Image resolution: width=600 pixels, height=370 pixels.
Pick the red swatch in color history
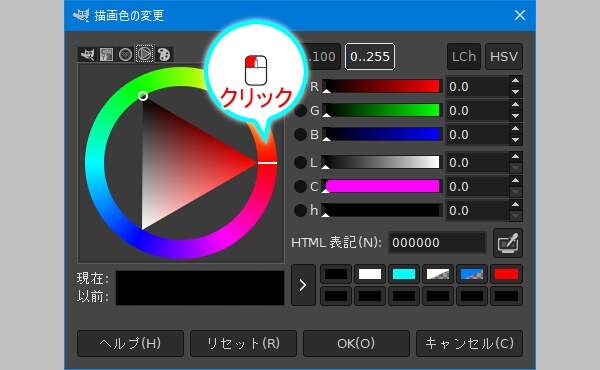point(506,274)
